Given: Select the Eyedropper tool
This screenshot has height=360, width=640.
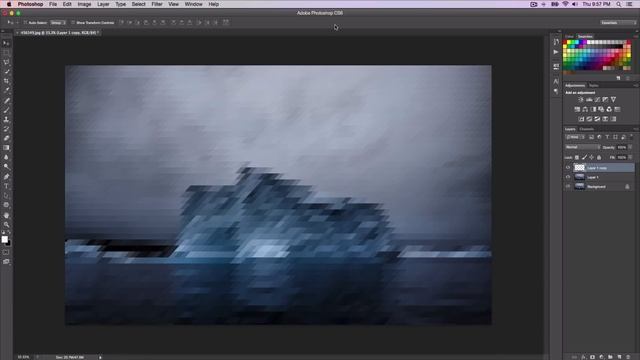Looking at the screenshot, I should point(6,91).
